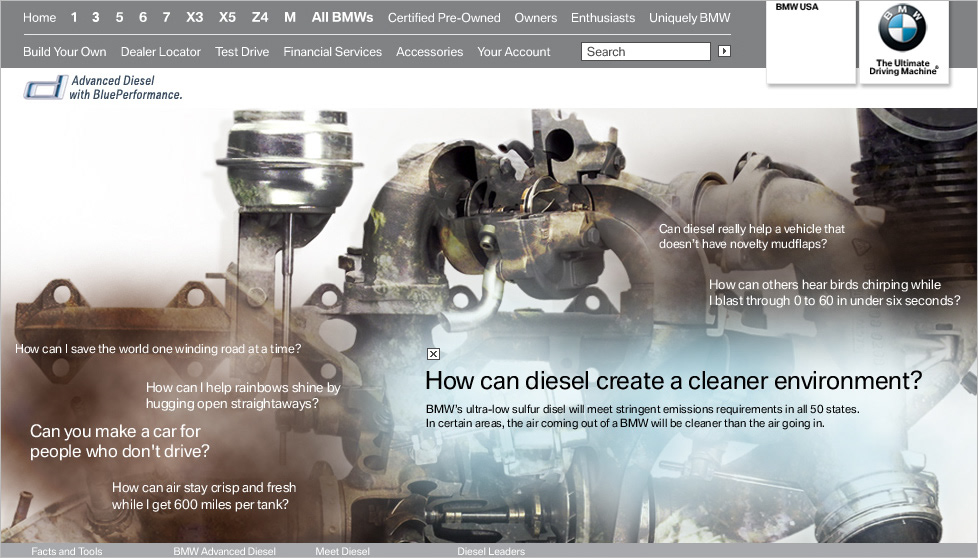Go to the Z4 model page
Viewport: 978px width, 558px height.
[260, 18]
